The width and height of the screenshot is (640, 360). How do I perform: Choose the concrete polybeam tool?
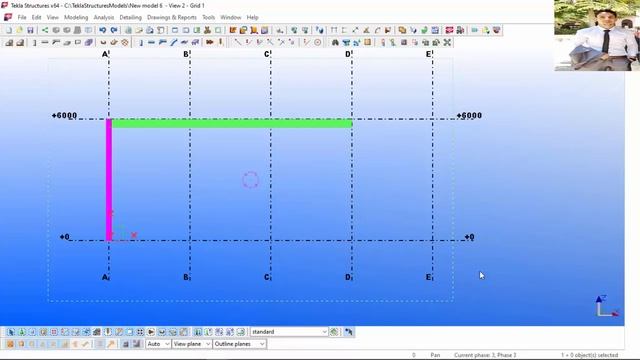[x=162, y=42]
